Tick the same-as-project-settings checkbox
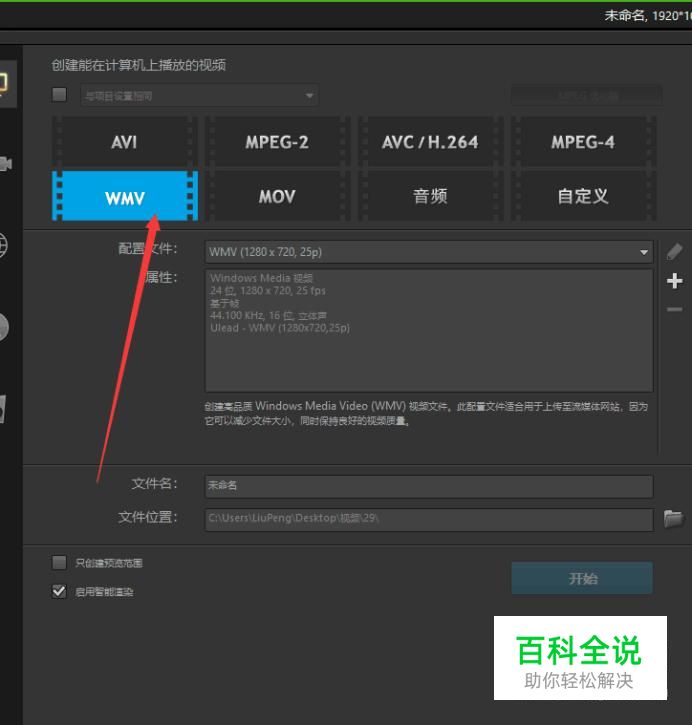 (59, 95)
